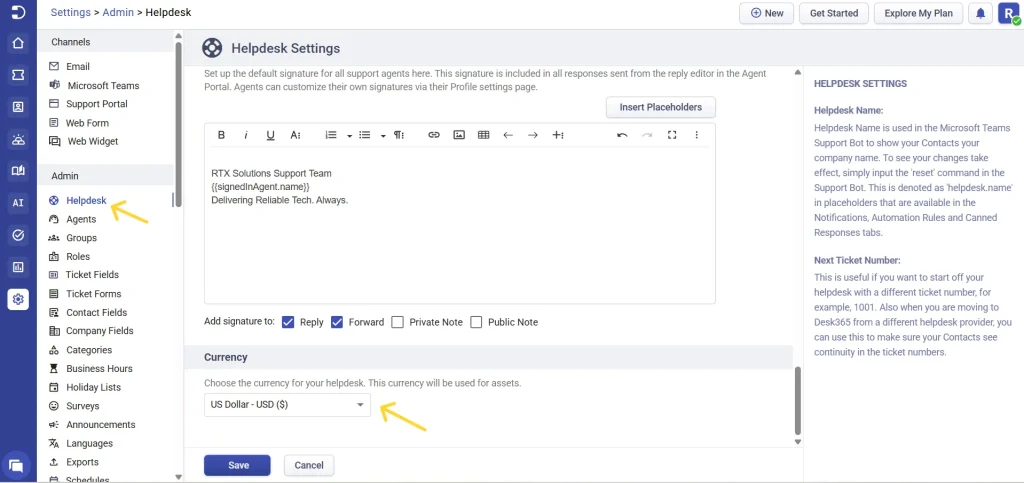Click the Insert Placeholders button

pyautogui.click(x=660, y=107)
